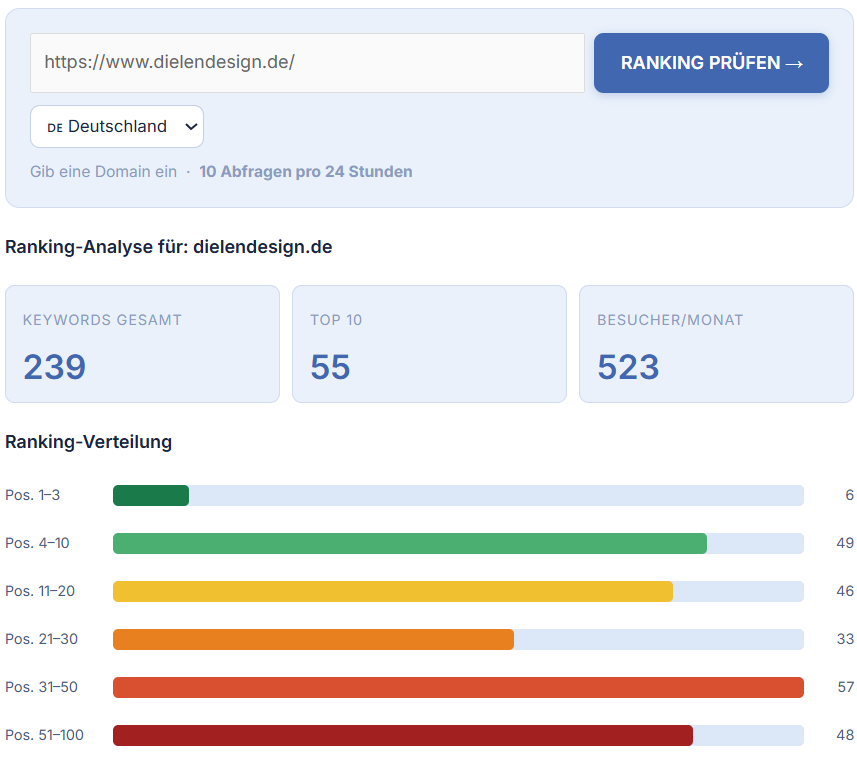Click the value 57 for Pos. 31–50
Image resolution: width=857 pixels, height=765 pixels.
[846, 687]
